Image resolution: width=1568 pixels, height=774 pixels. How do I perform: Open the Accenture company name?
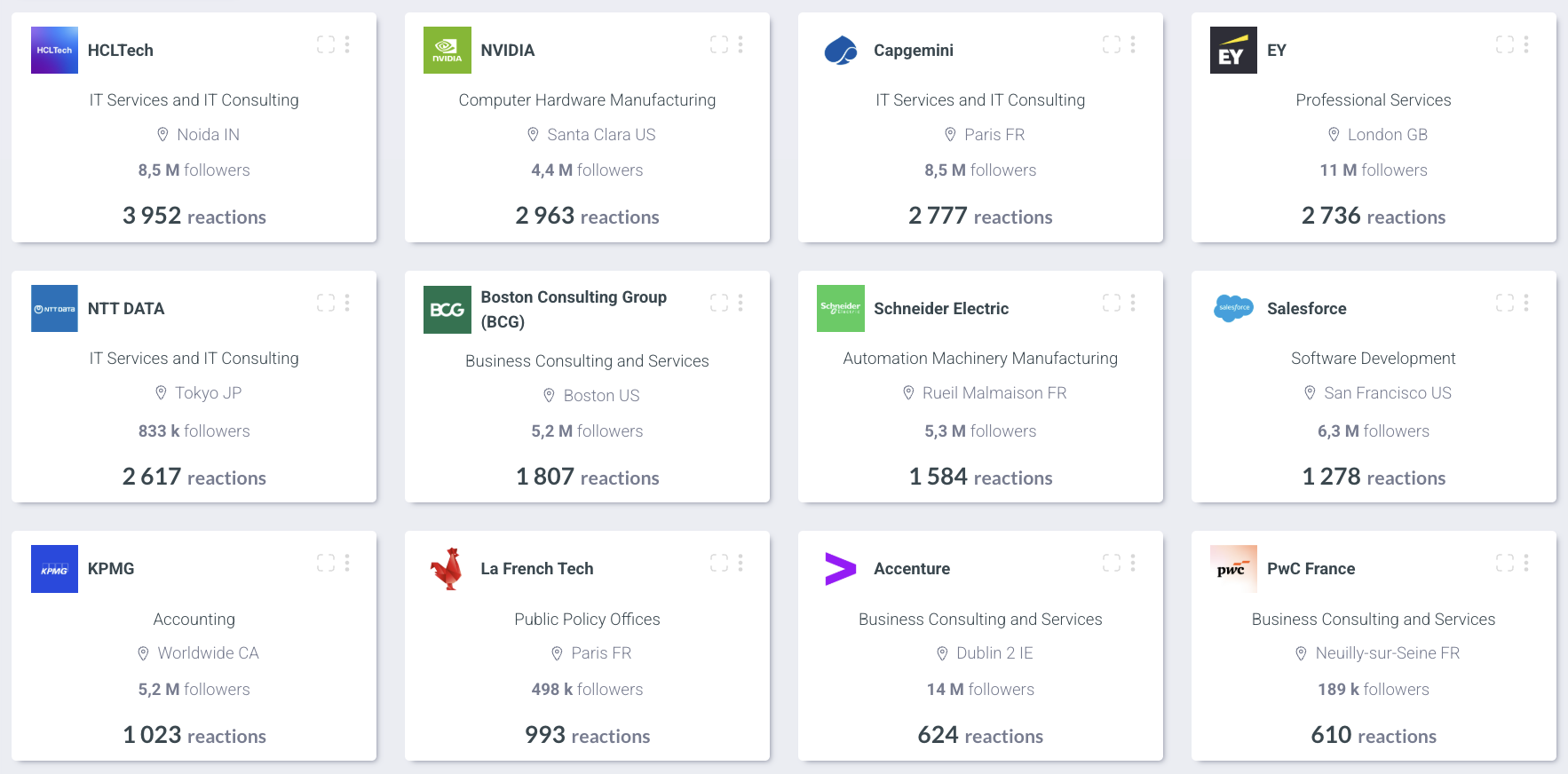pos(912,569)
